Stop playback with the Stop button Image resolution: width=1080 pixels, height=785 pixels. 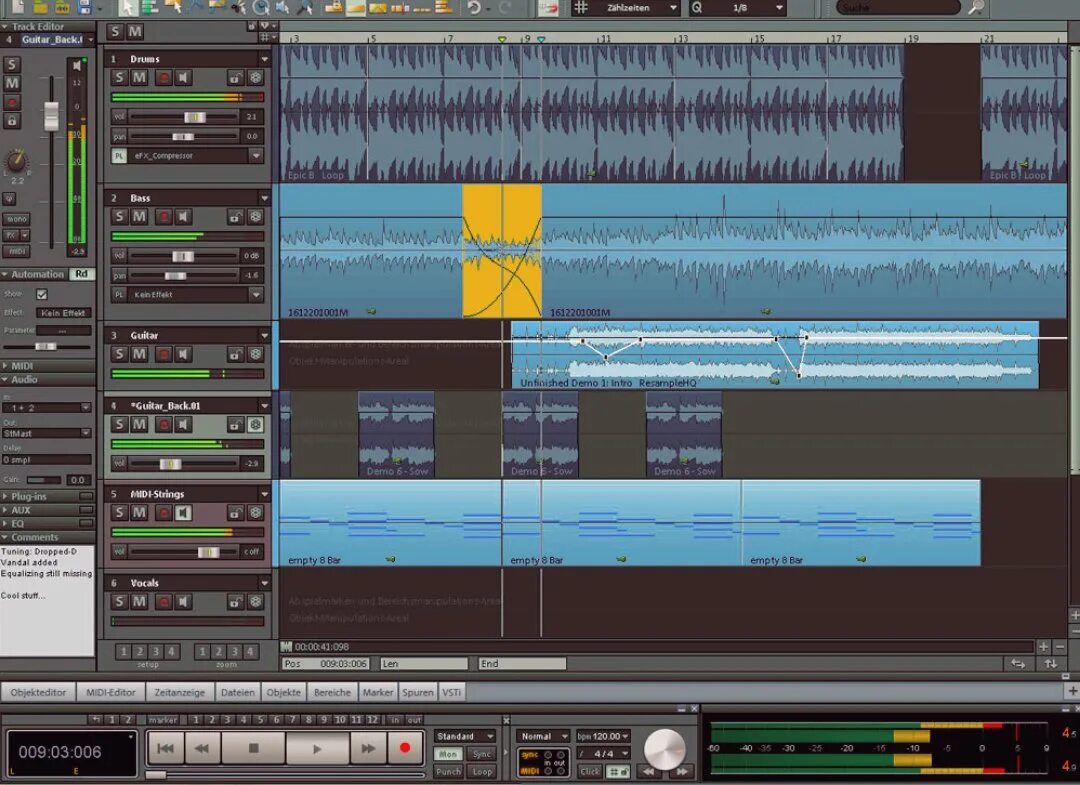click(x=253, y=749)
